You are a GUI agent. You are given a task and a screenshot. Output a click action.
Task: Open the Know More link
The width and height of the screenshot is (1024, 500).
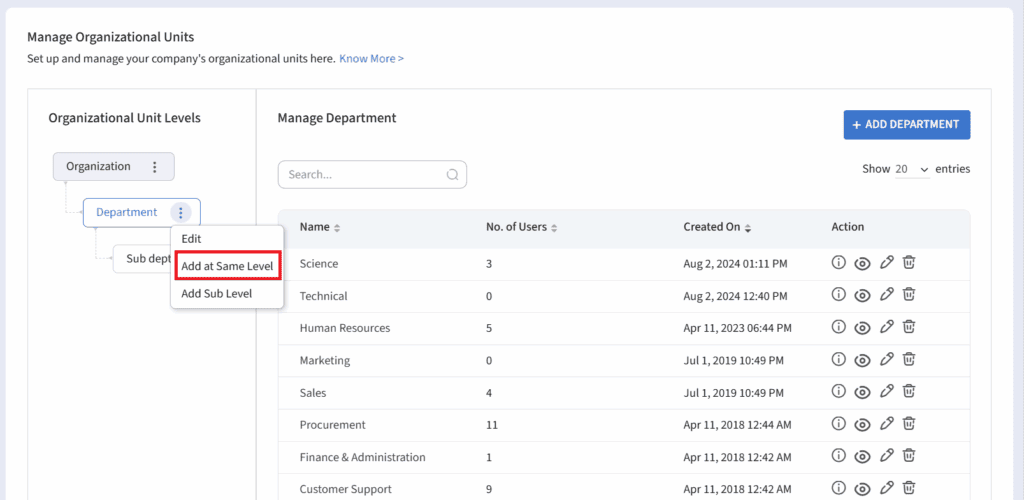click(371, 59)
